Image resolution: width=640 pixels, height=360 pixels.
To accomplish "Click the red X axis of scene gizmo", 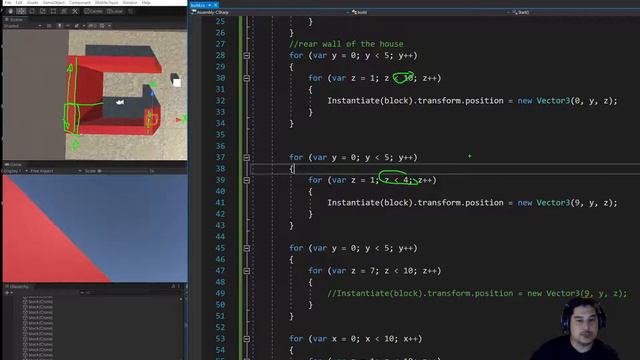I will coord(178,120).
